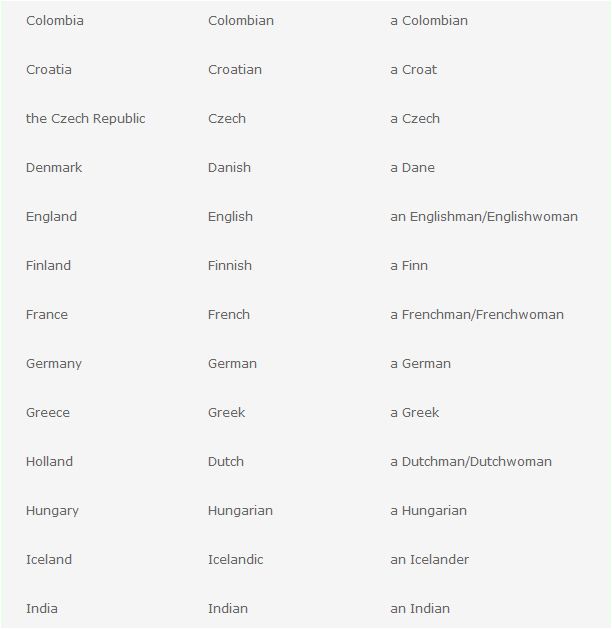
Task: Click the 'Iceland' country entry
Action: click(x=49, y=560)
